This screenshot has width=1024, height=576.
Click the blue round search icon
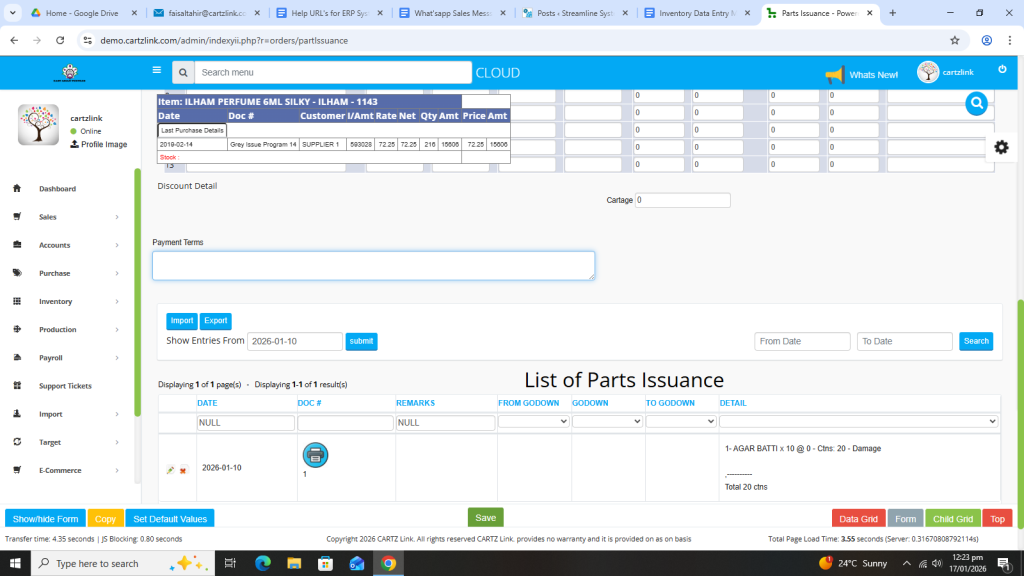[x=977, y=103]
